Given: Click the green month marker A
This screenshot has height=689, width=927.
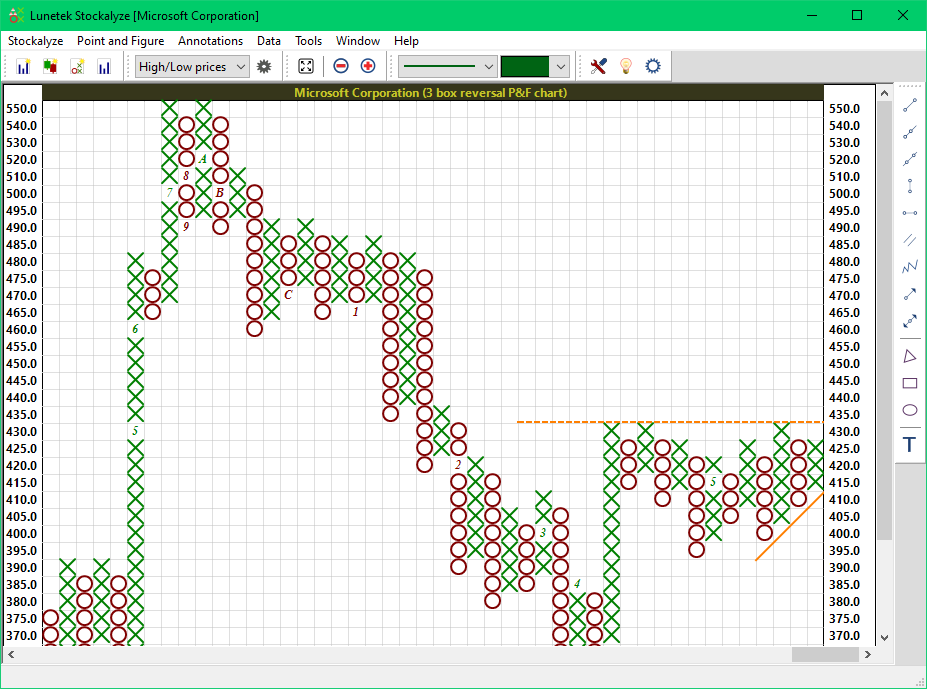Looking at the screenshot, I should point(203,159).
